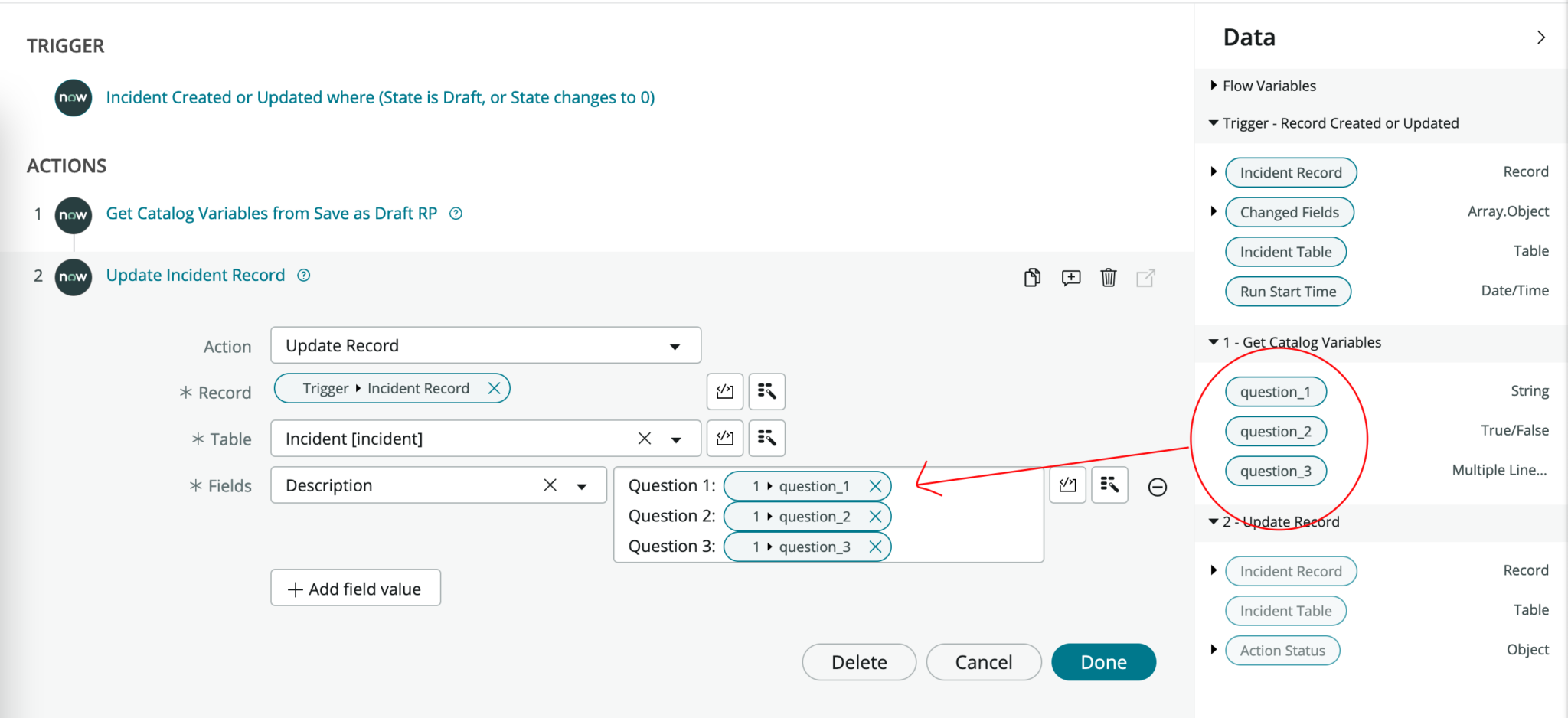The height and width of the screenshot is (718, 1568).
Task: Clear the Incident Record pill from Record field
Action: pyautogui.click(x=495, y=388)
